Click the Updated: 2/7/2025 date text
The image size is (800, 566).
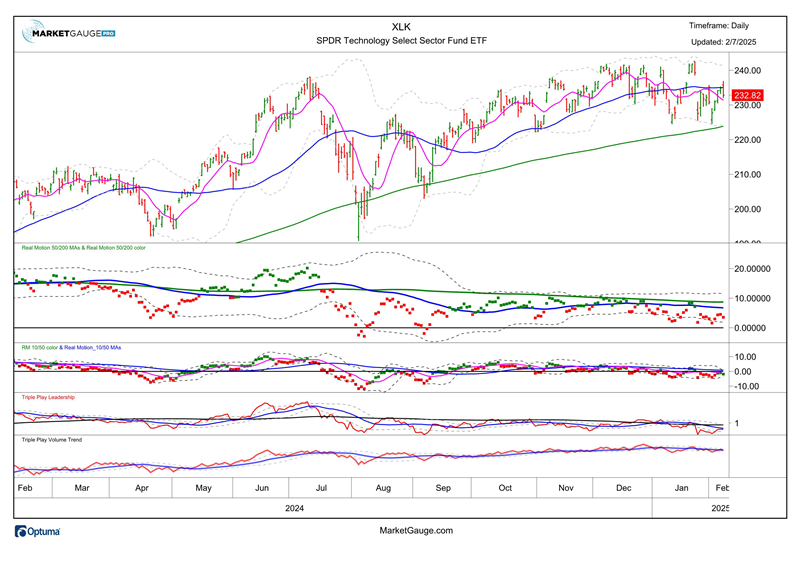(719, 42)
